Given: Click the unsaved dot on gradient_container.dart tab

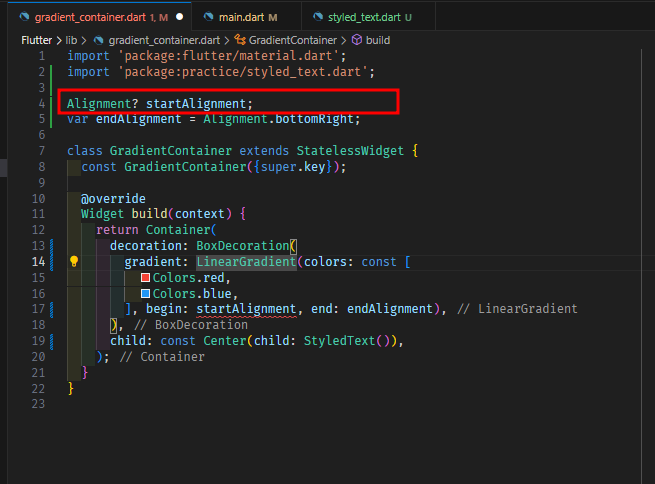Looking at the screenshot, I should coord(180,17).
